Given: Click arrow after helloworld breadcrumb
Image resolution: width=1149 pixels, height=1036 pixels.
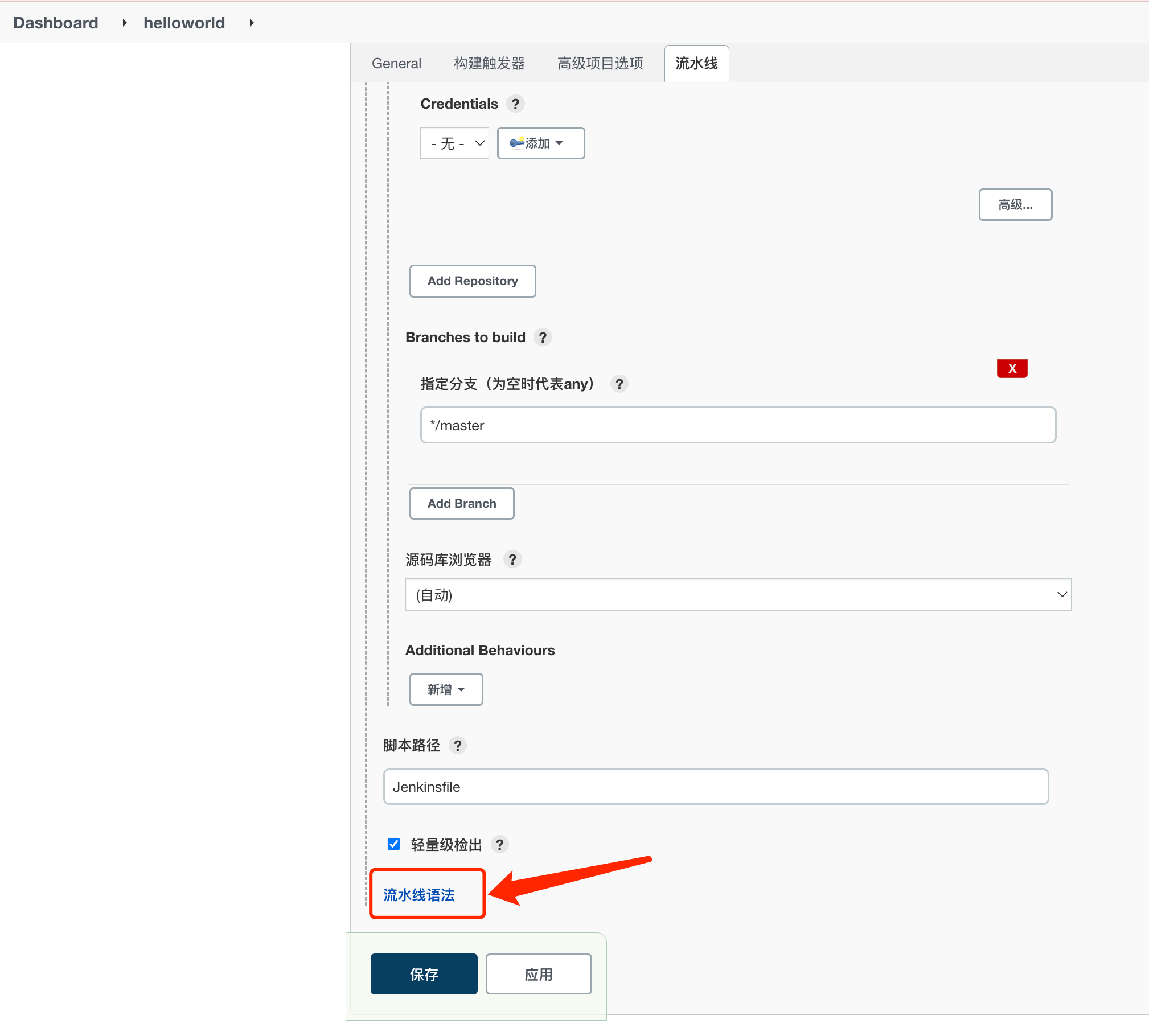Looking at the screenshot, I should tap(251, 23).
